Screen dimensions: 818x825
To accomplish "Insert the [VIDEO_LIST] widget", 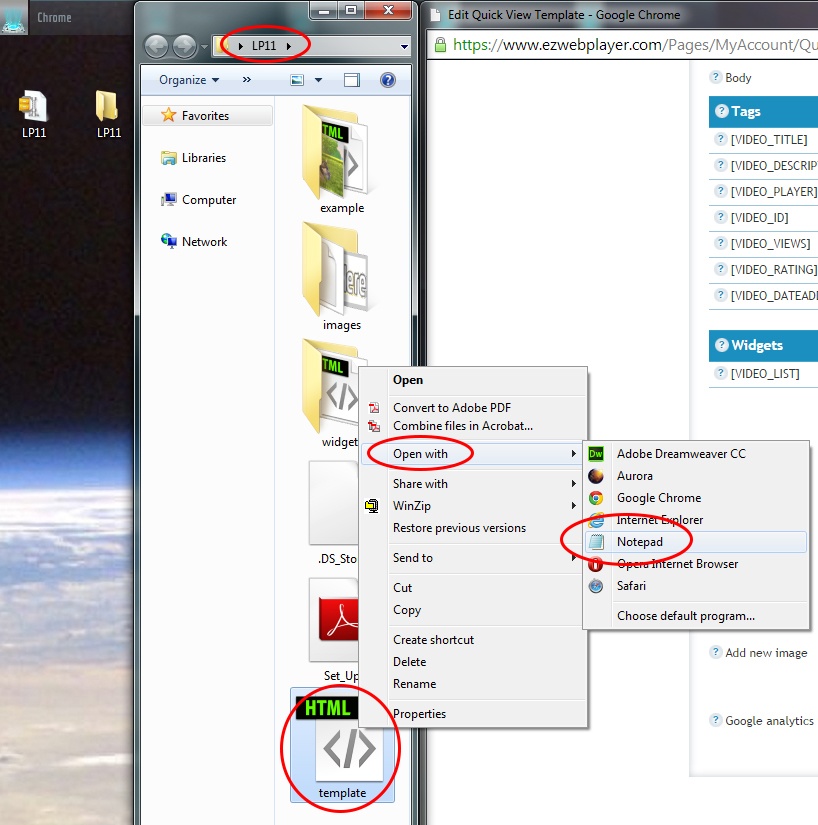I will 765,374.
